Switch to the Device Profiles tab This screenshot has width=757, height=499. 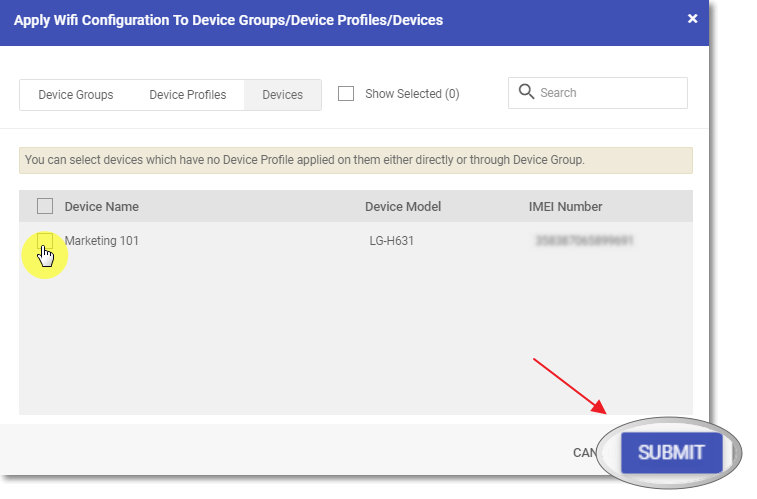pyautogui.click(x=187, y=95)
